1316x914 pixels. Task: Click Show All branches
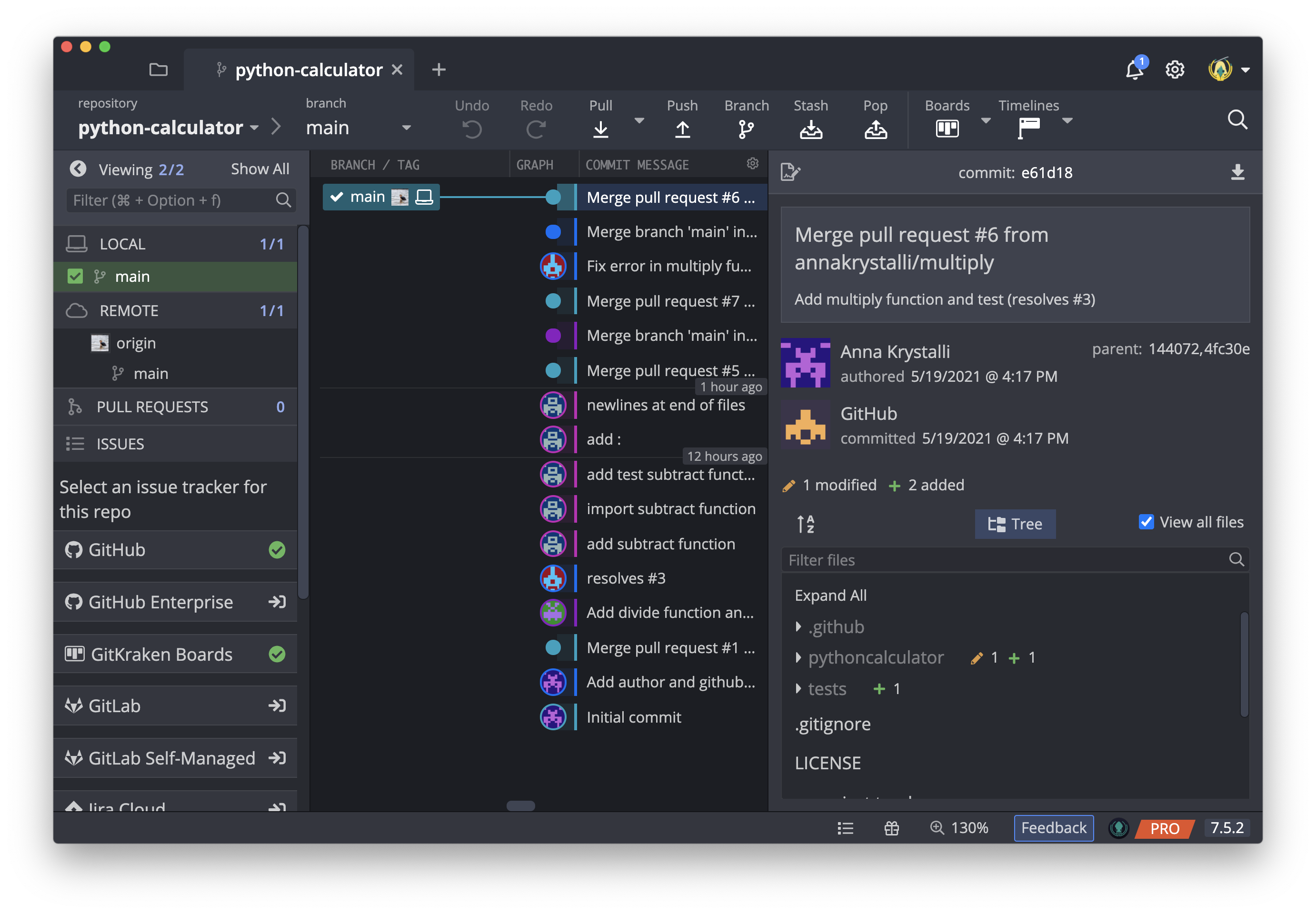260,169
